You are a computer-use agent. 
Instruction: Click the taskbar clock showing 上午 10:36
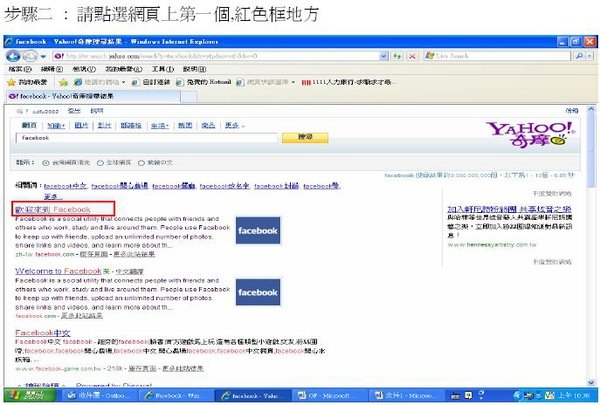(x=572, y=395)
